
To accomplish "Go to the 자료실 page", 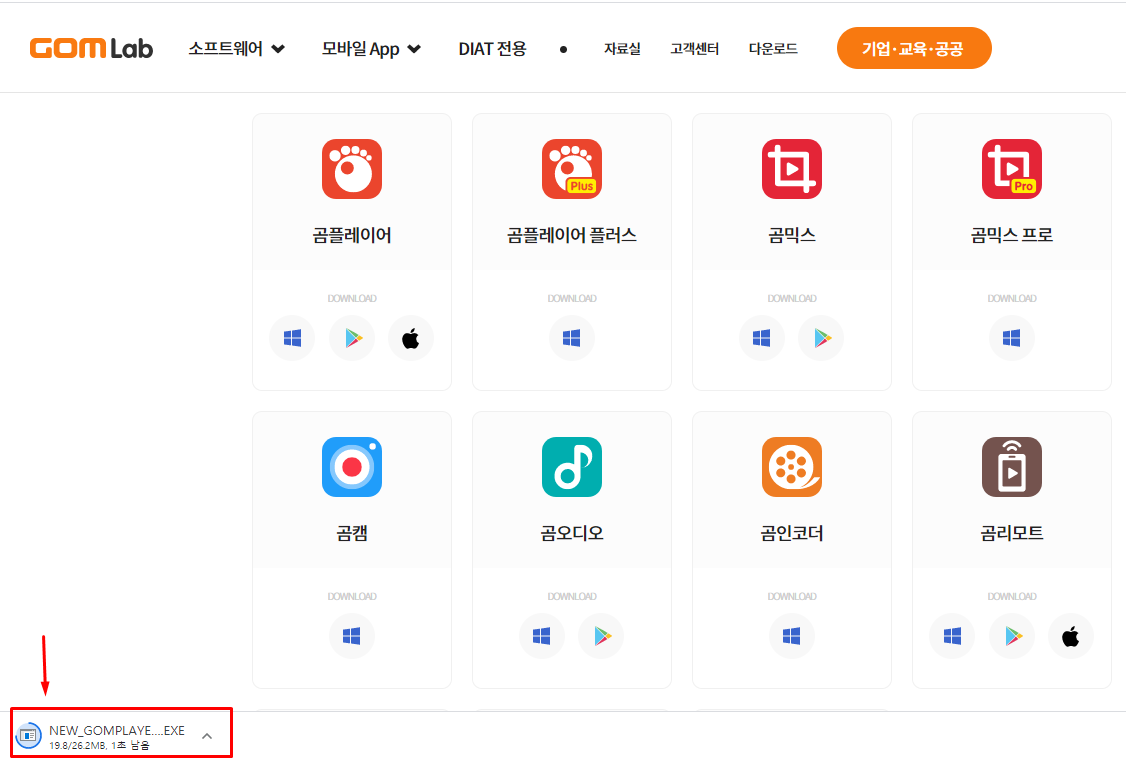I will (x=622, y=49).
